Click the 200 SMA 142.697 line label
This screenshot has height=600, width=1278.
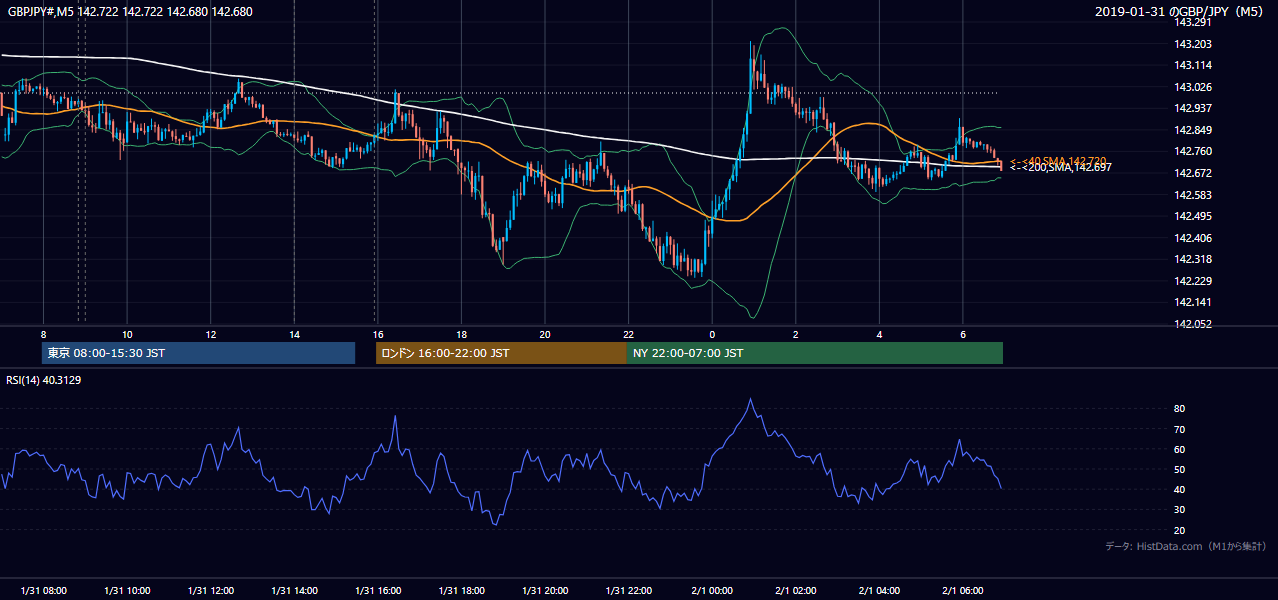point(1060,168)
